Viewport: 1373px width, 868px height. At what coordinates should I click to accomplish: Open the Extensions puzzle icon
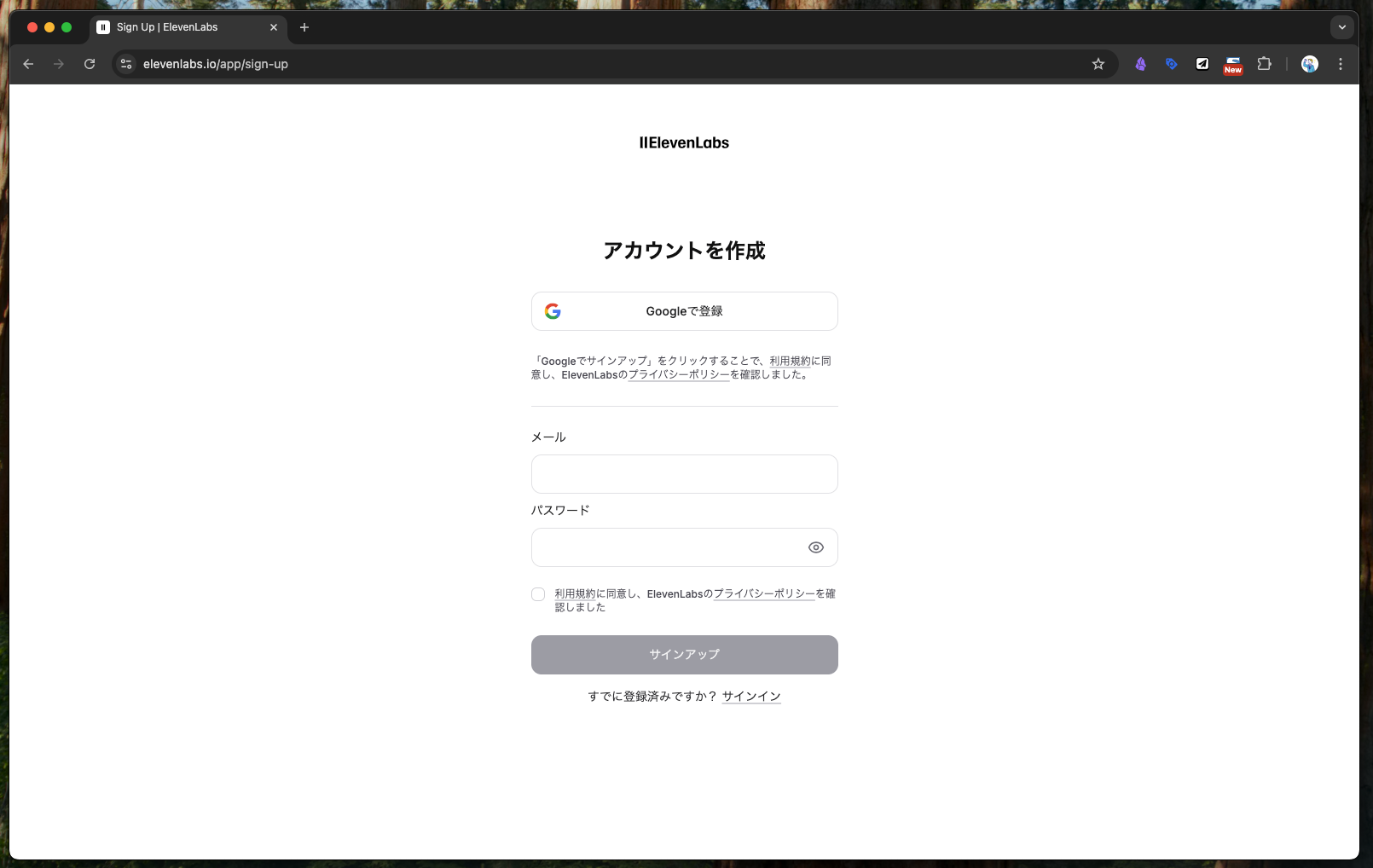coord(1264,64)
